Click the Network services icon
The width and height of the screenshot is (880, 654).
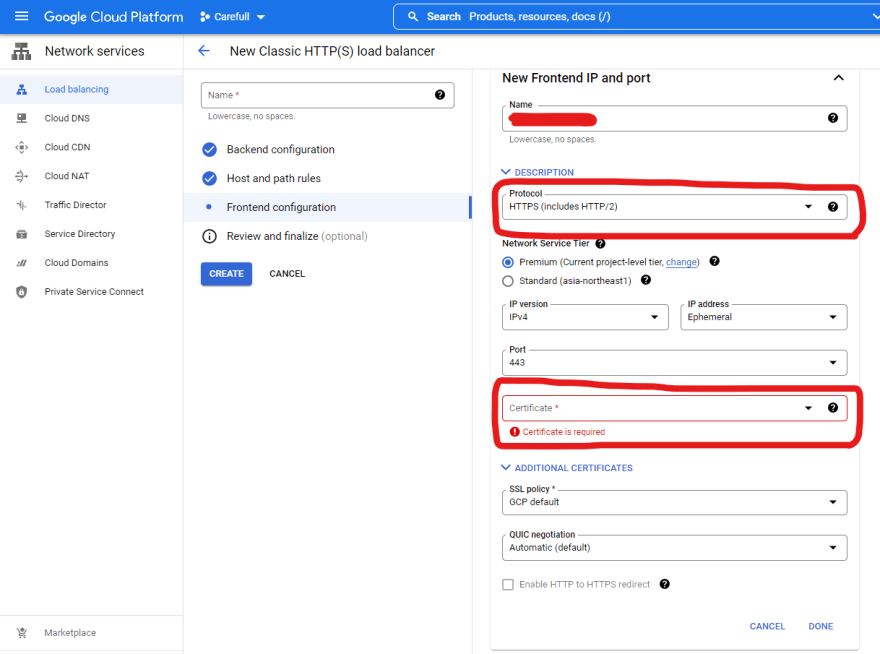point(21,51)
